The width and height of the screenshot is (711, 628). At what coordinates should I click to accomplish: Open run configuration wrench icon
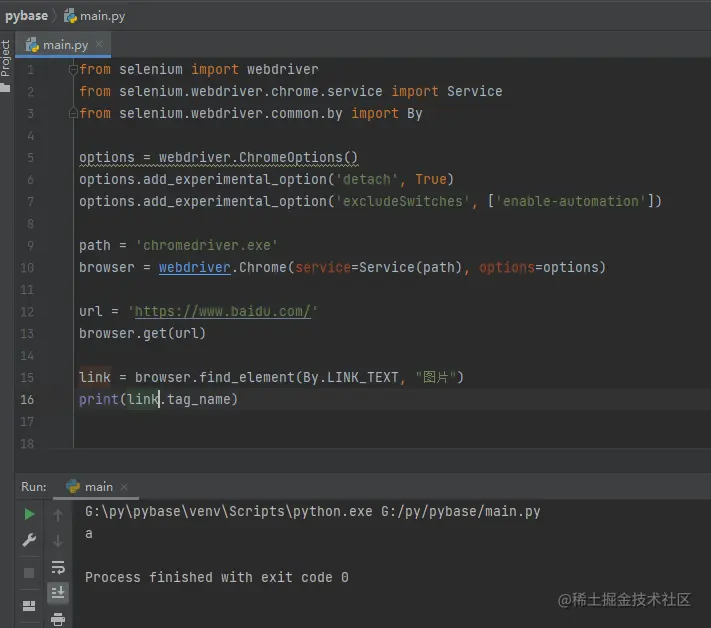[29, 540]
